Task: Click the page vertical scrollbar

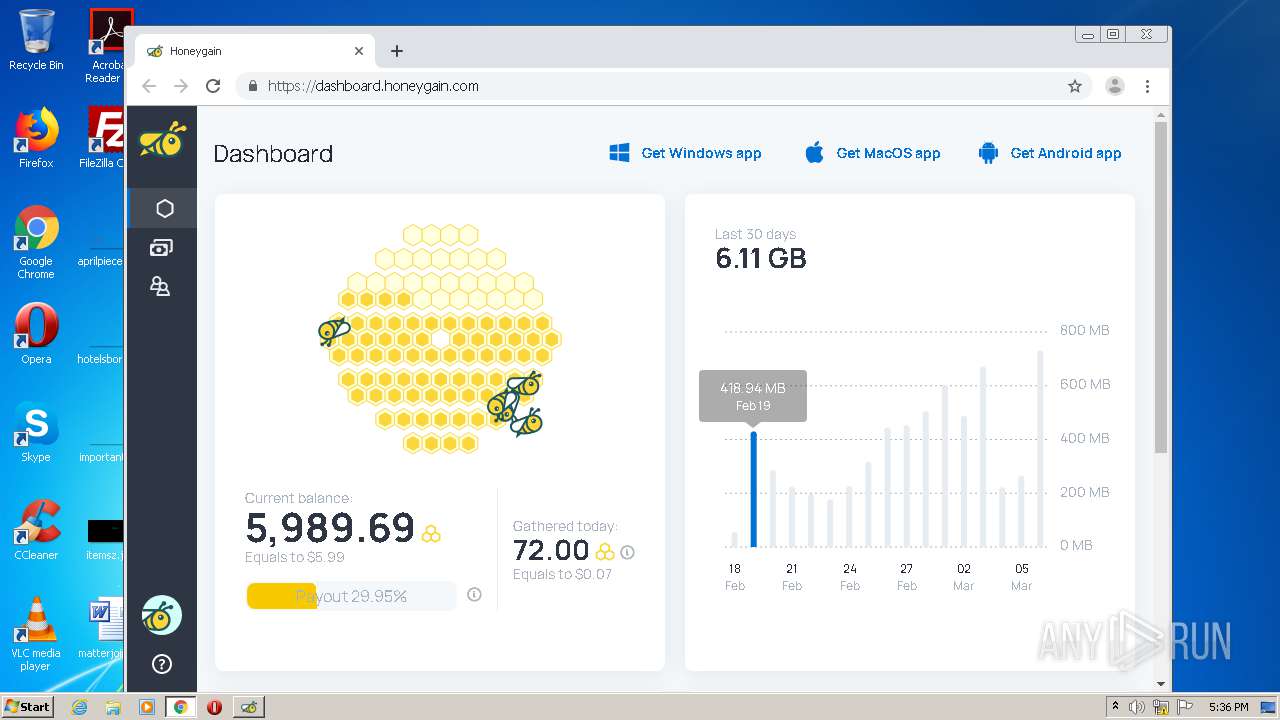Action: 1160,287
